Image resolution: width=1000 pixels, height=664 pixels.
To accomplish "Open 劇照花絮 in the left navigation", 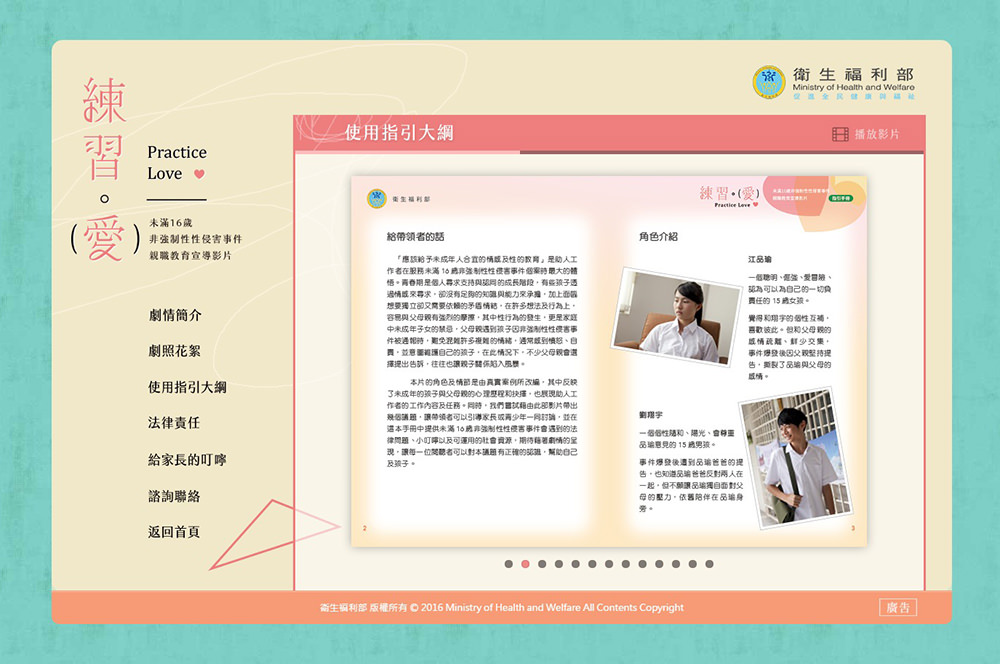I will coord(175,351).
